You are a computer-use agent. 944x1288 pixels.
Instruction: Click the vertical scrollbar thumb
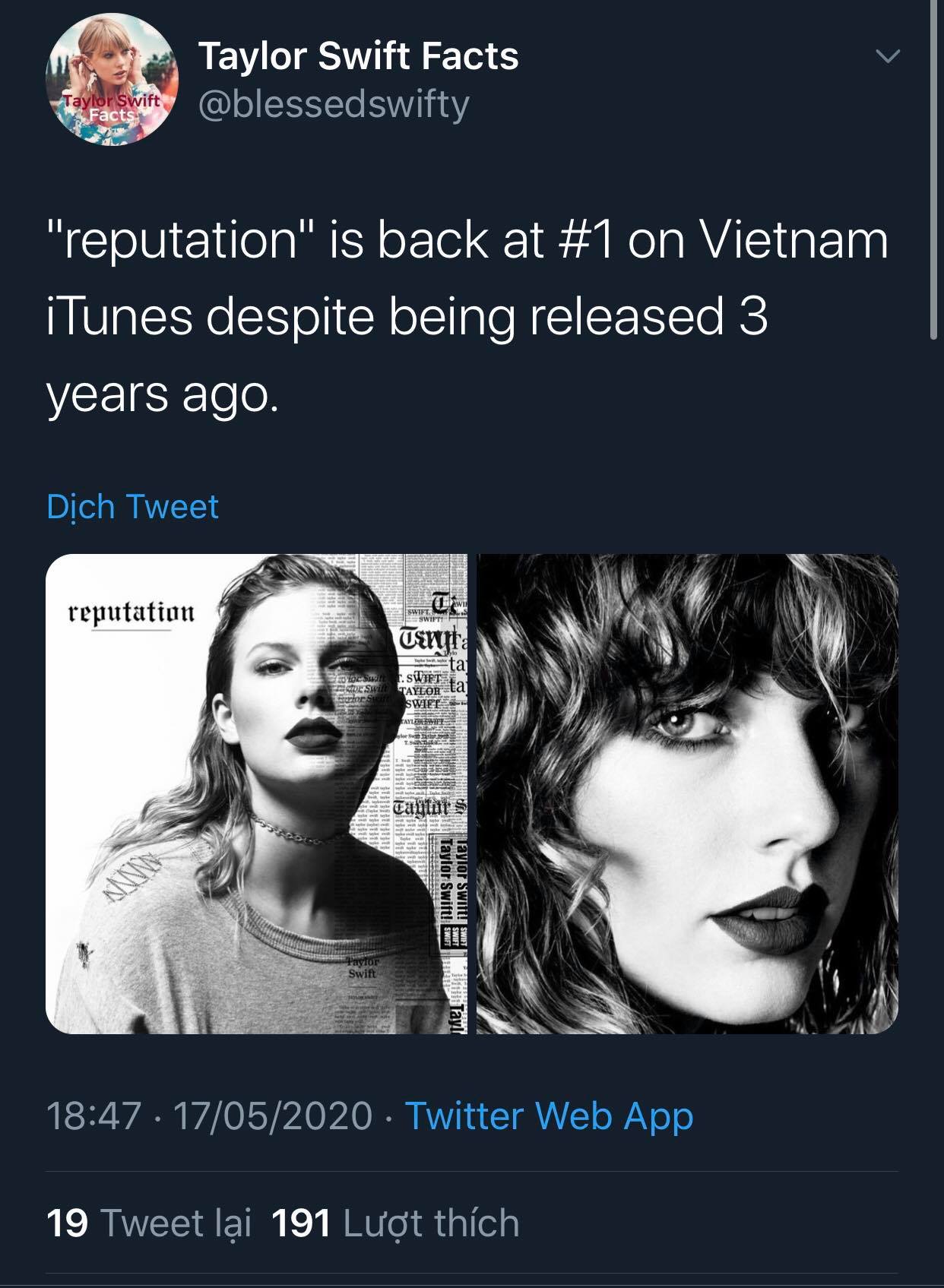934,167
